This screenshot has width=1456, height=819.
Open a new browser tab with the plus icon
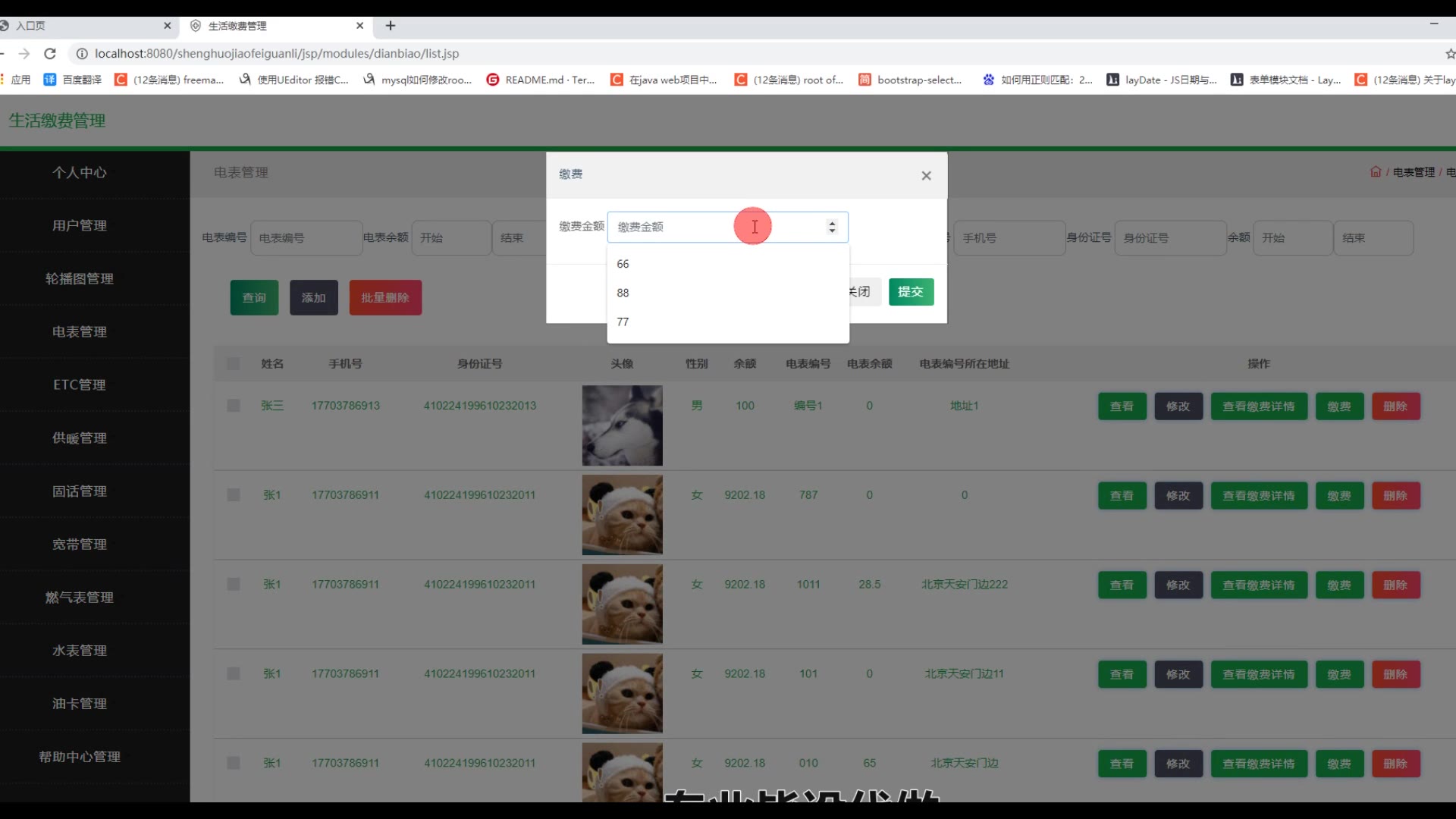coord(391,26)
